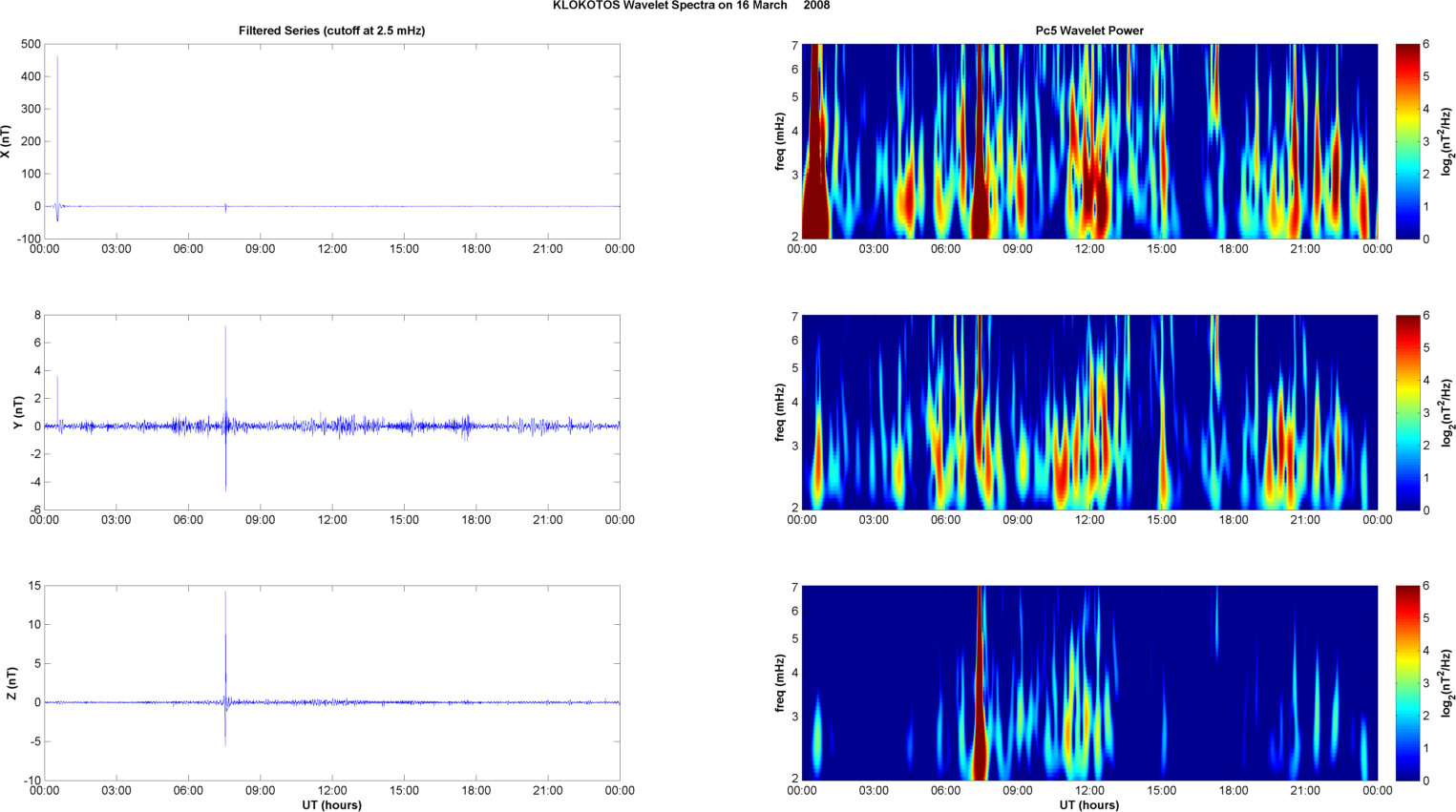Click the 21:00 tick under the Z series plot

click(548, 790)
